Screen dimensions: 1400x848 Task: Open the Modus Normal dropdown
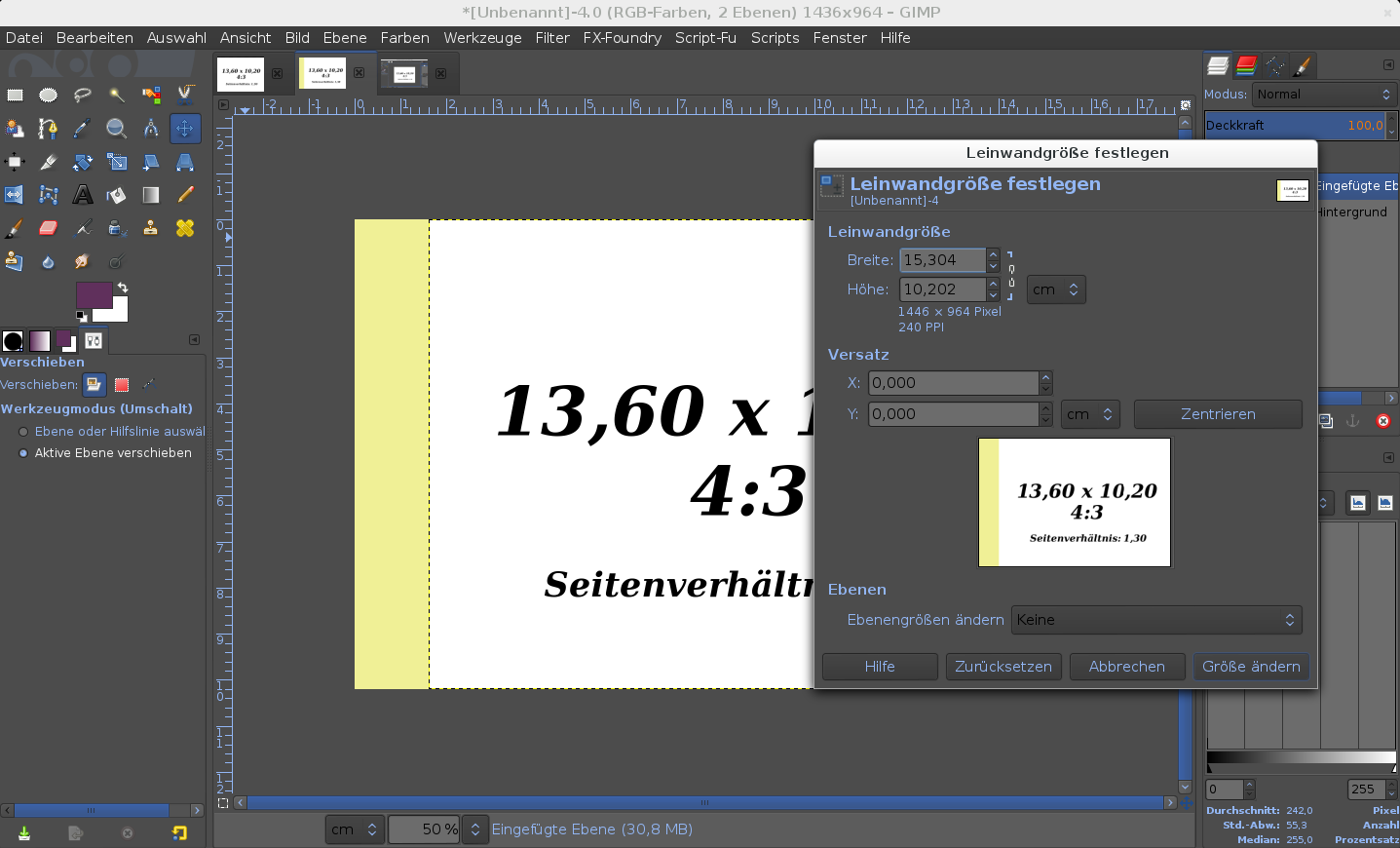point(1323,95)
